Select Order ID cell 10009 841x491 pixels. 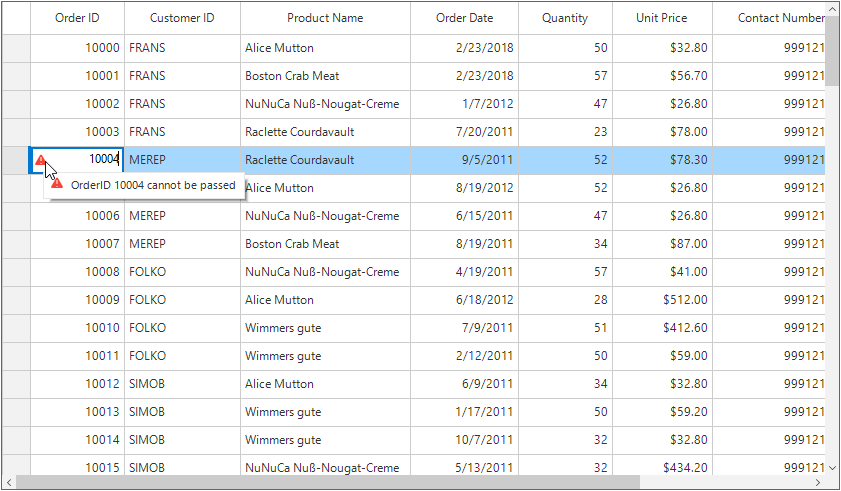pos(77,300)
